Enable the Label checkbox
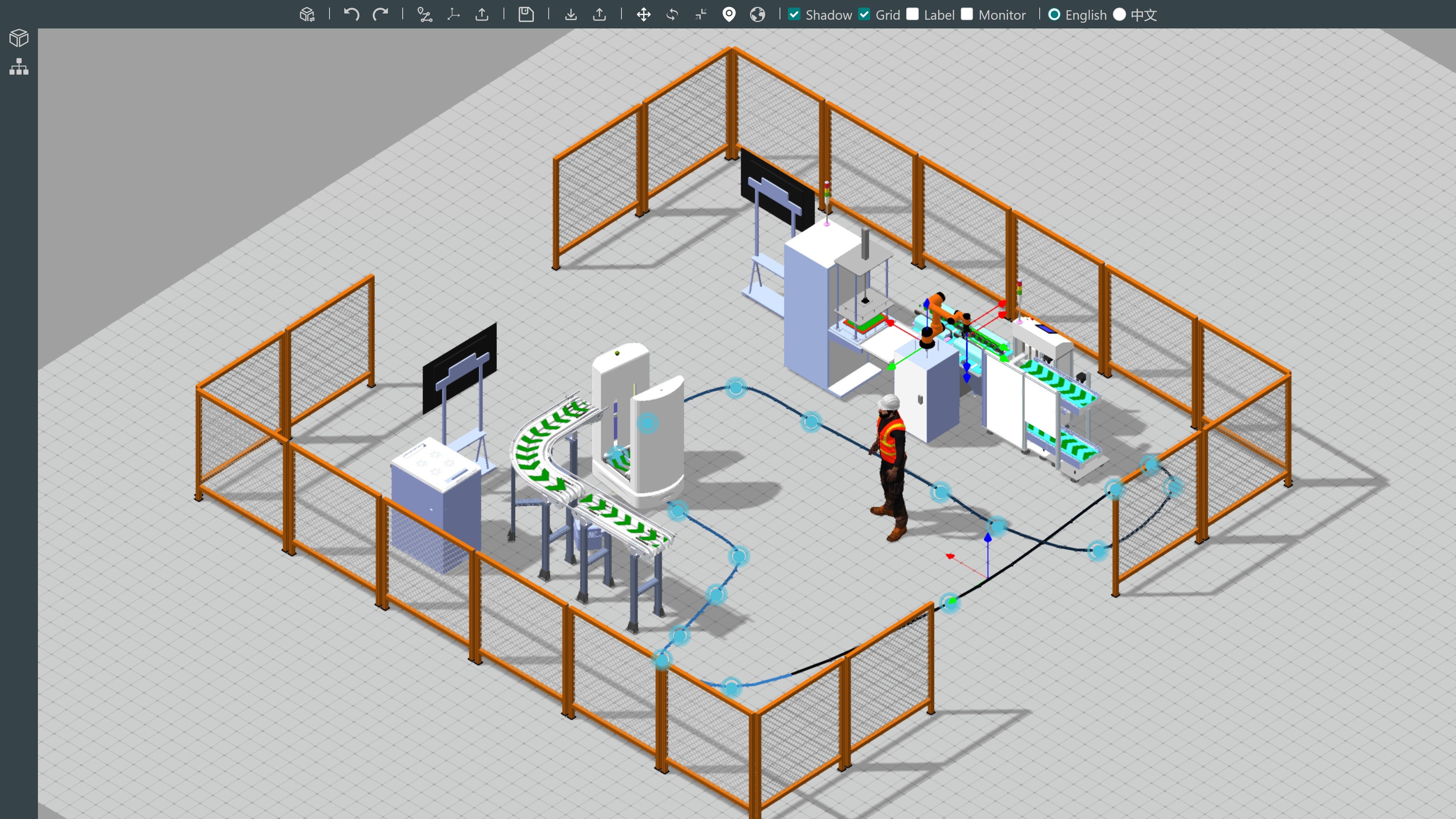The height and width of the screenshot is (819, 1456). (x=912, y=15)
